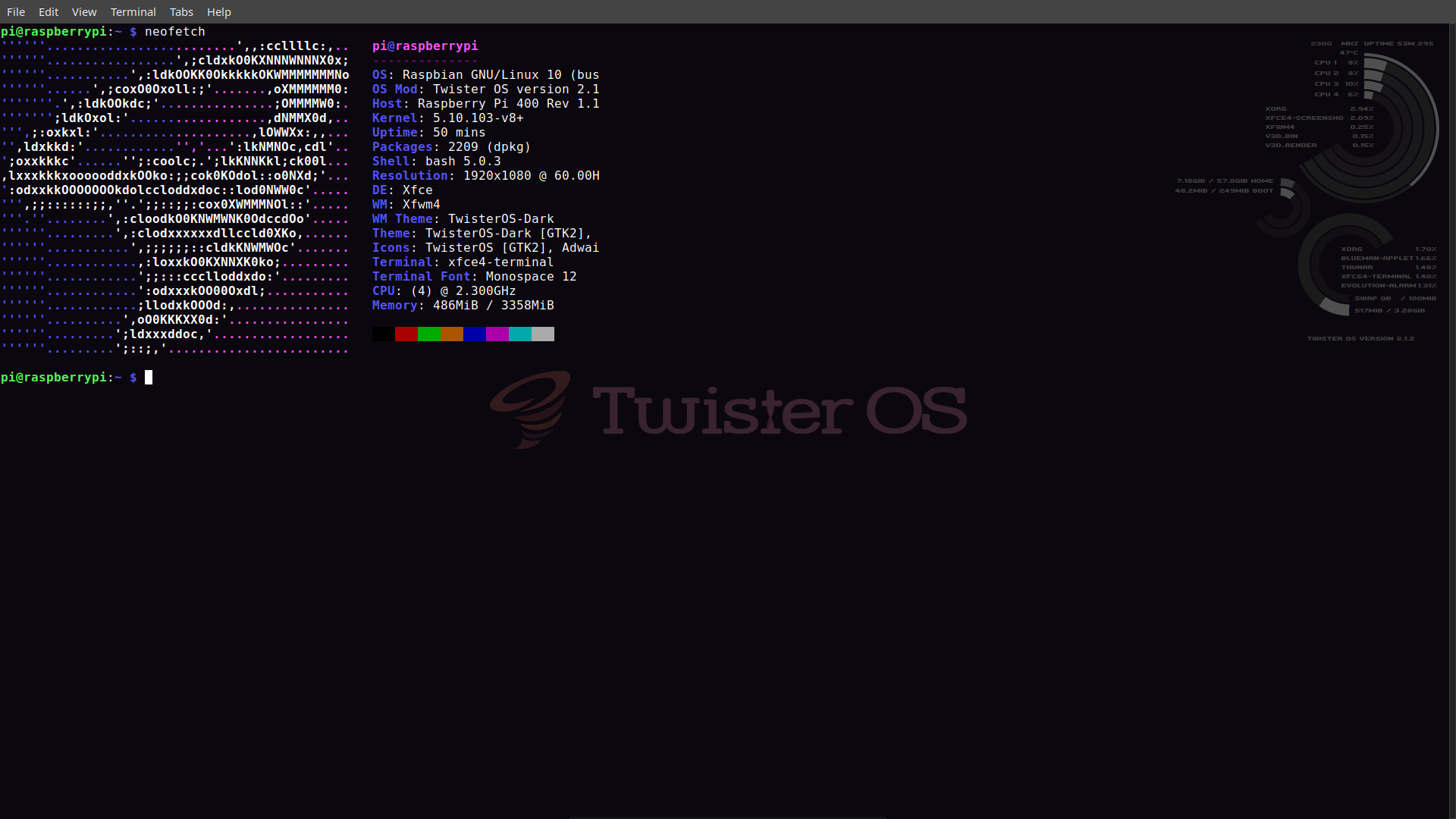Open the File menu
1456x819 pixels.
(16, 12)
